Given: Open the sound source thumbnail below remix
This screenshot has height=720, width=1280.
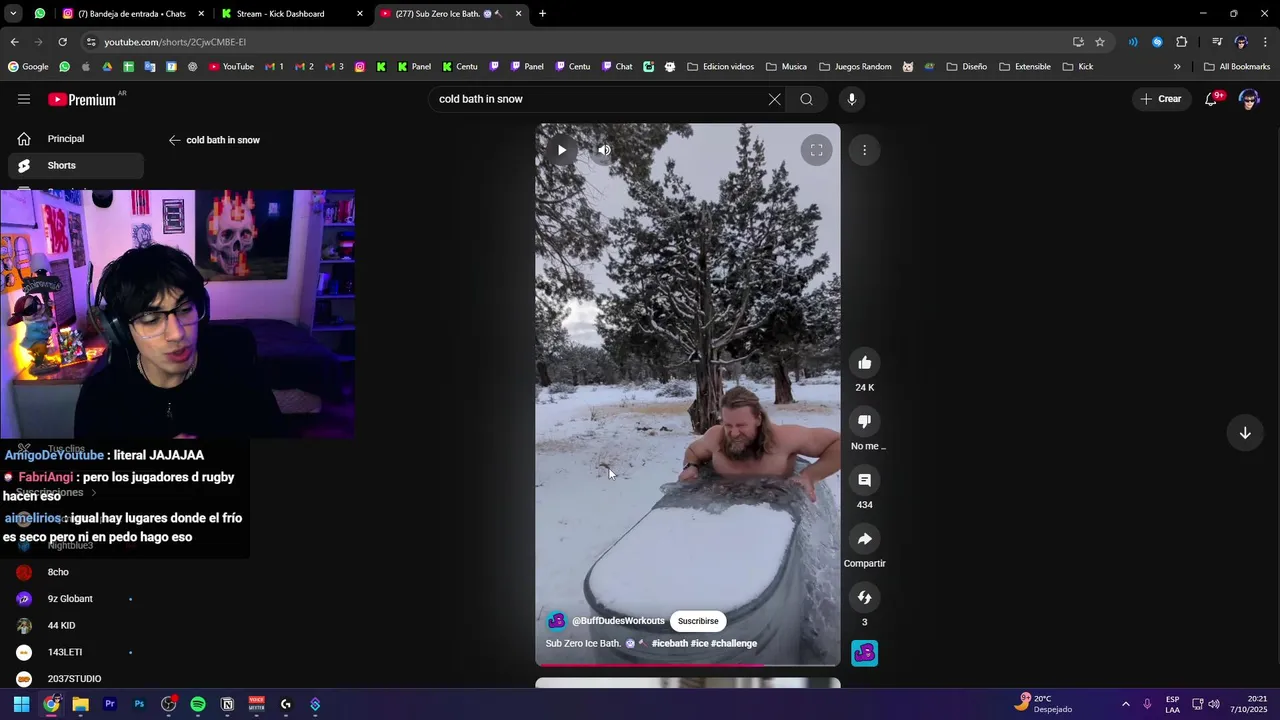Looking at the screenshot, I should point(865,653).
